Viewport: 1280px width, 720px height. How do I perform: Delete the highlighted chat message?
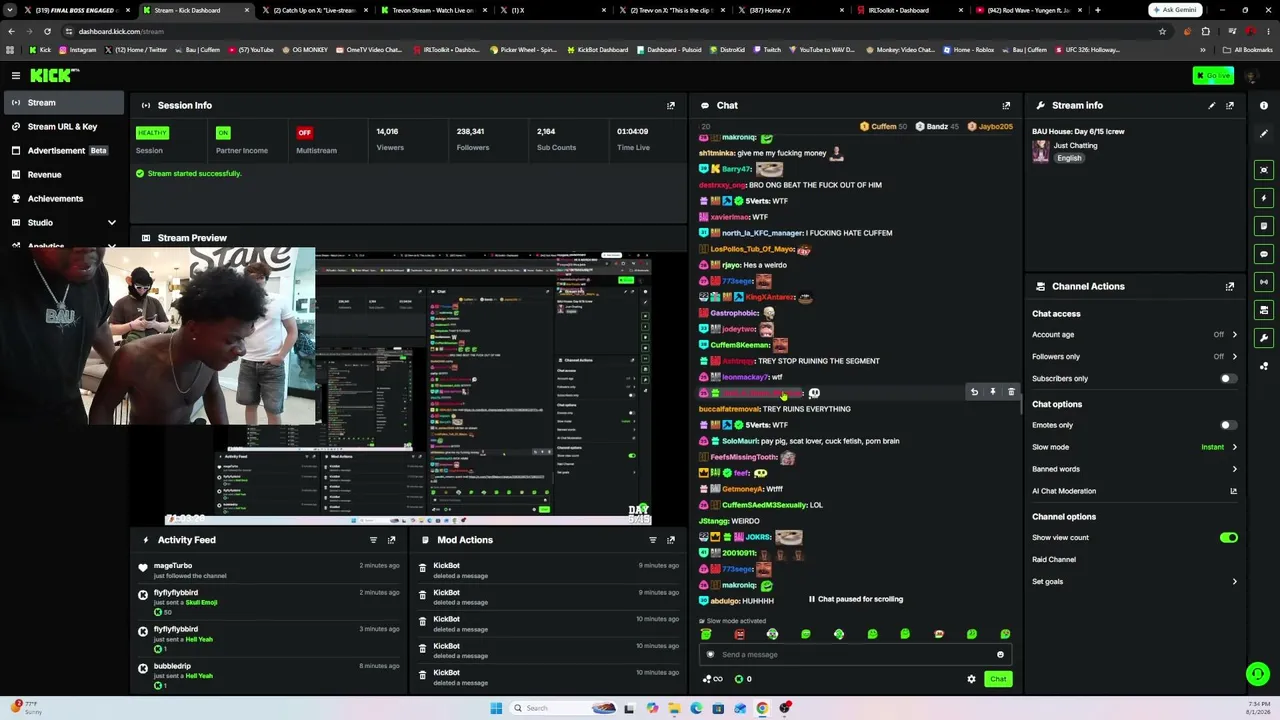[x=1011, y=392]
